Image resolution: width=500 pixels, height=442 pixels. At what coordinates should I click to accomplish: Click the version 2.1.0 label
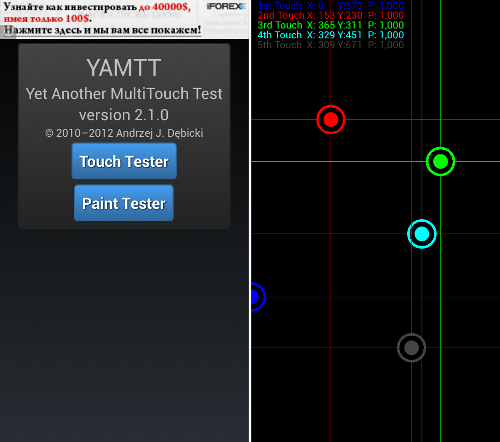(x=124, y=115)
